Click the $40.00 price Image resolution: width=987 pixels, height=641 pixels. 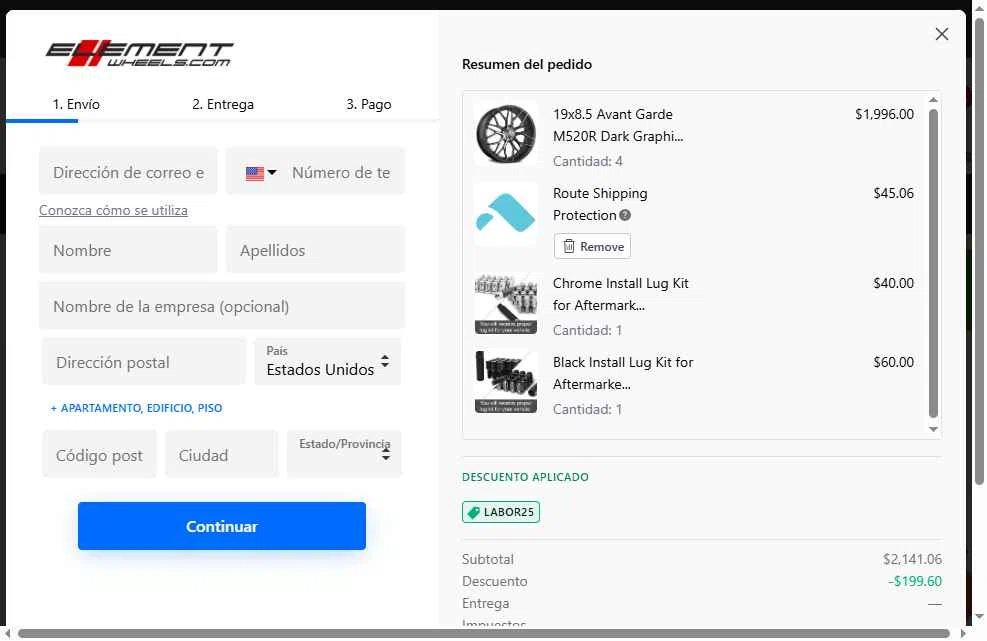pos(893,283)
